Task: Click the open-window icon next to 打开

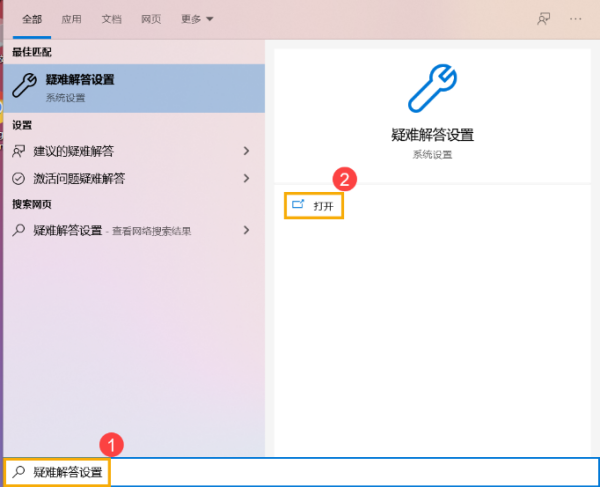Action: 298,204
